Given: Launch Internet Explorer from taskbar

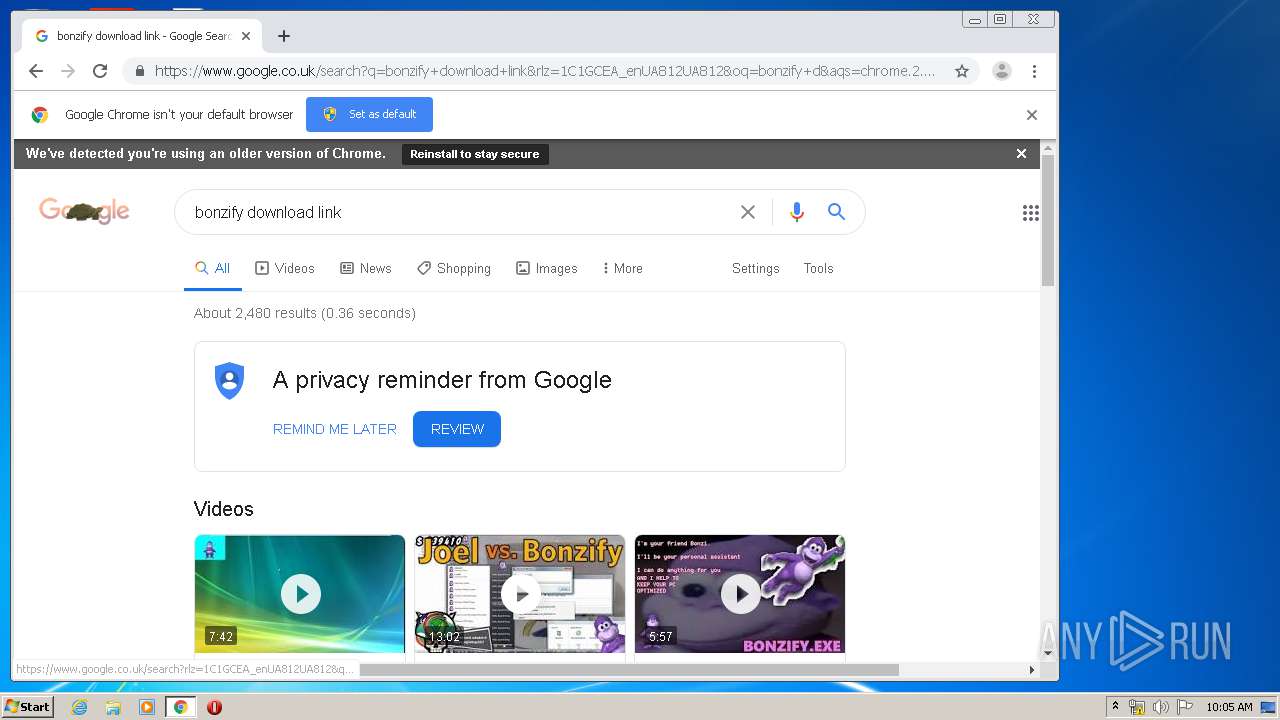Looking at the screenshot, I should 79,707.
